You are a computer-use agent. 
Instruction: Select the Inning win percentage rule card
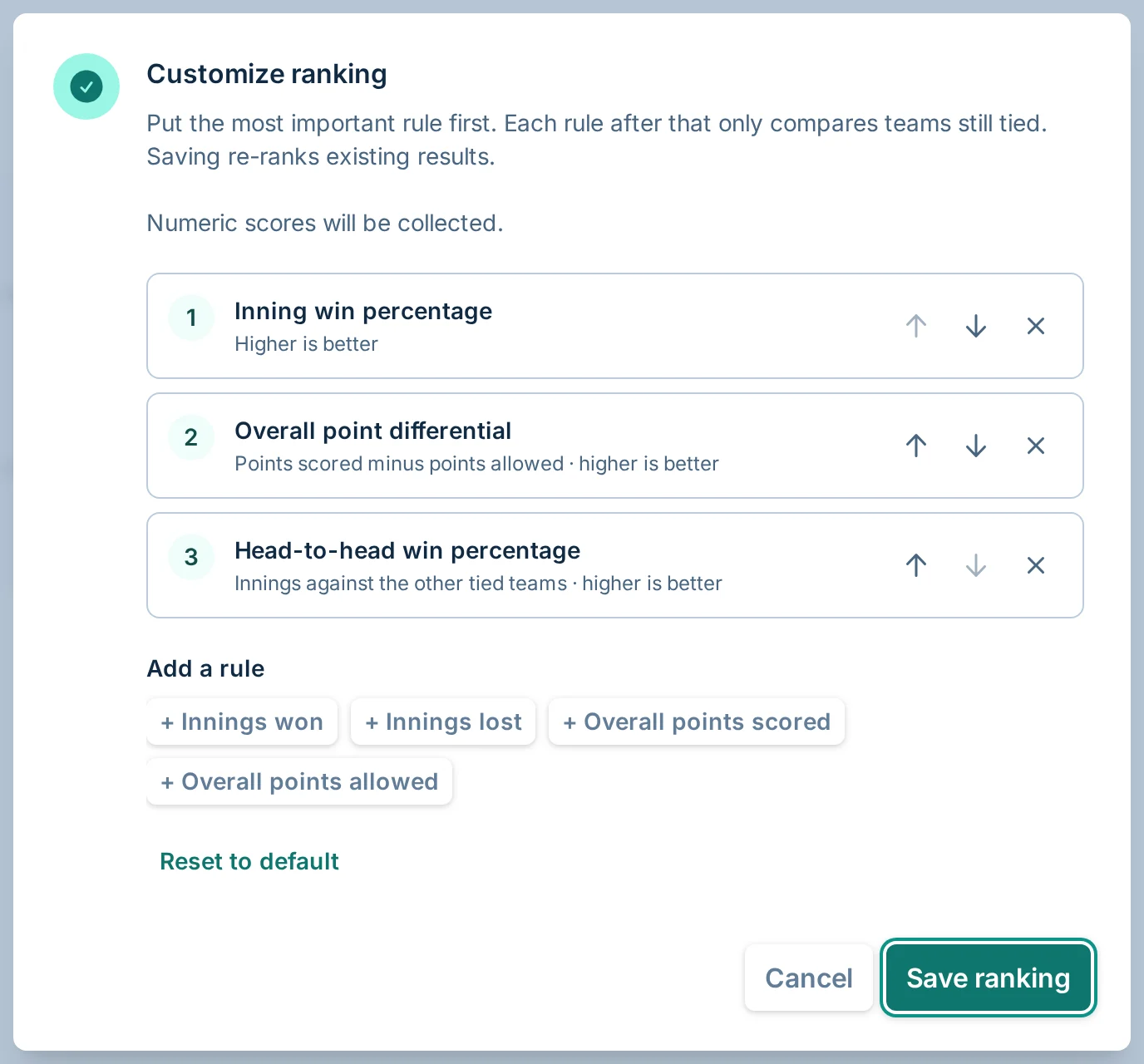click(x=615, y=326)
